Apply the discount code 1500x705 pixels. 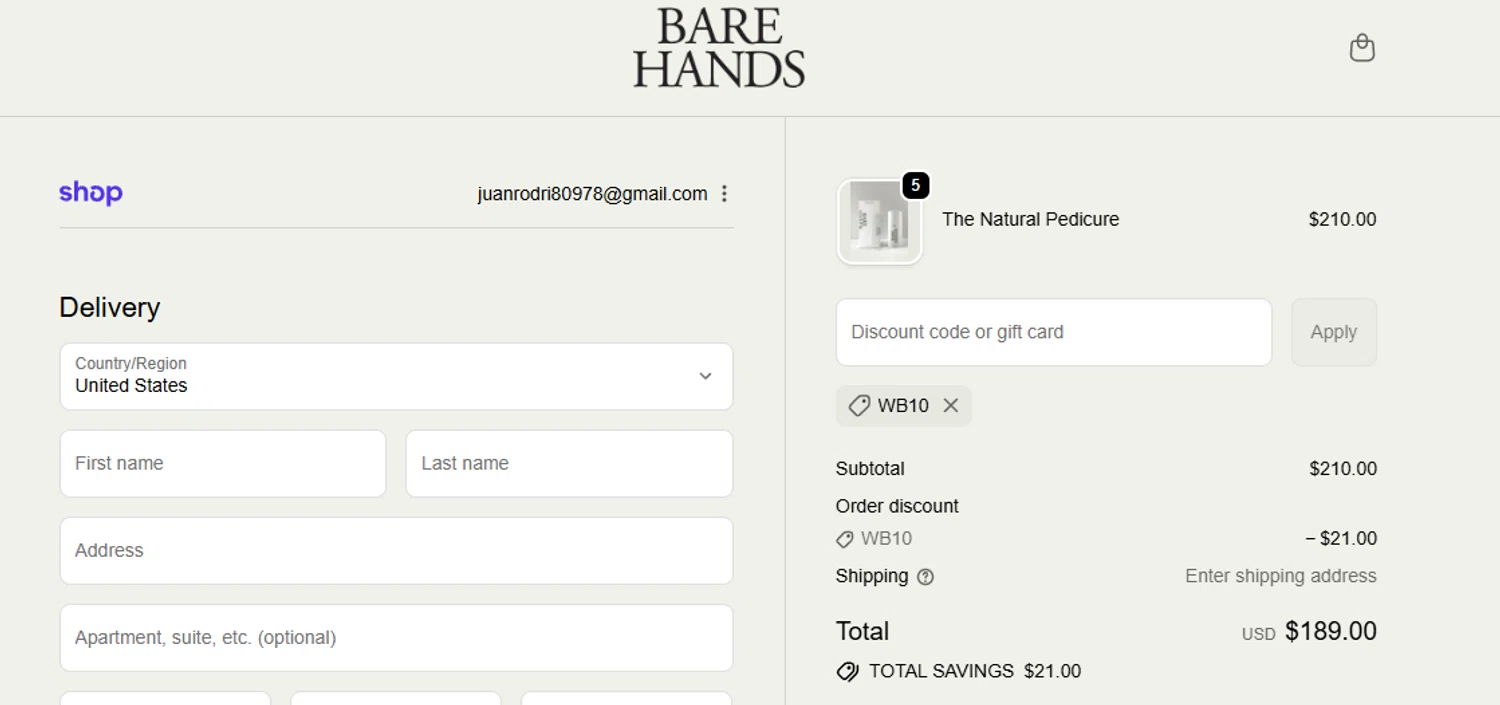(x=1334, y=332)
